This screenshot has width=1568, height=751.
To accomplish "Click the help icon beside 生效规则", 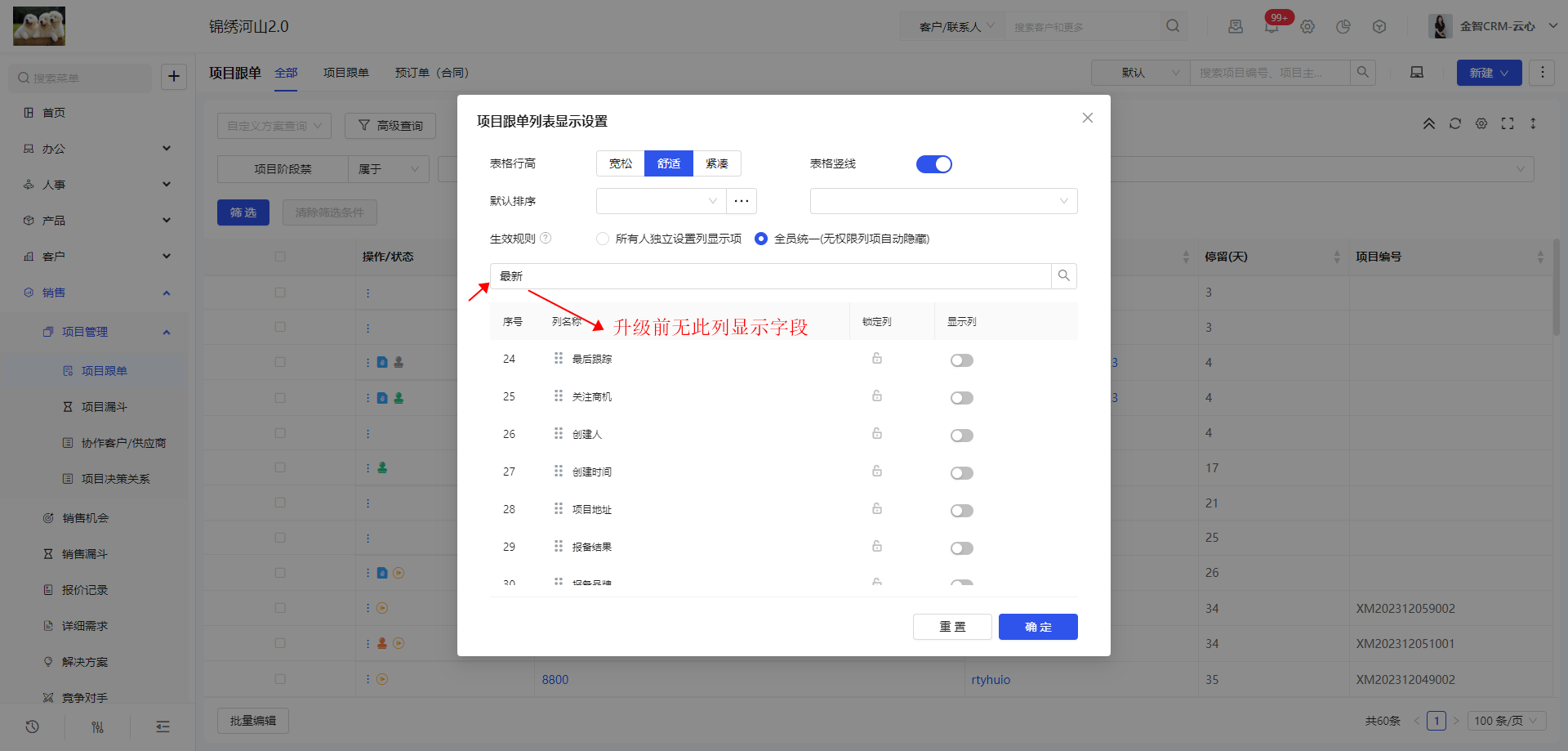I will click(x=546, y=238).
